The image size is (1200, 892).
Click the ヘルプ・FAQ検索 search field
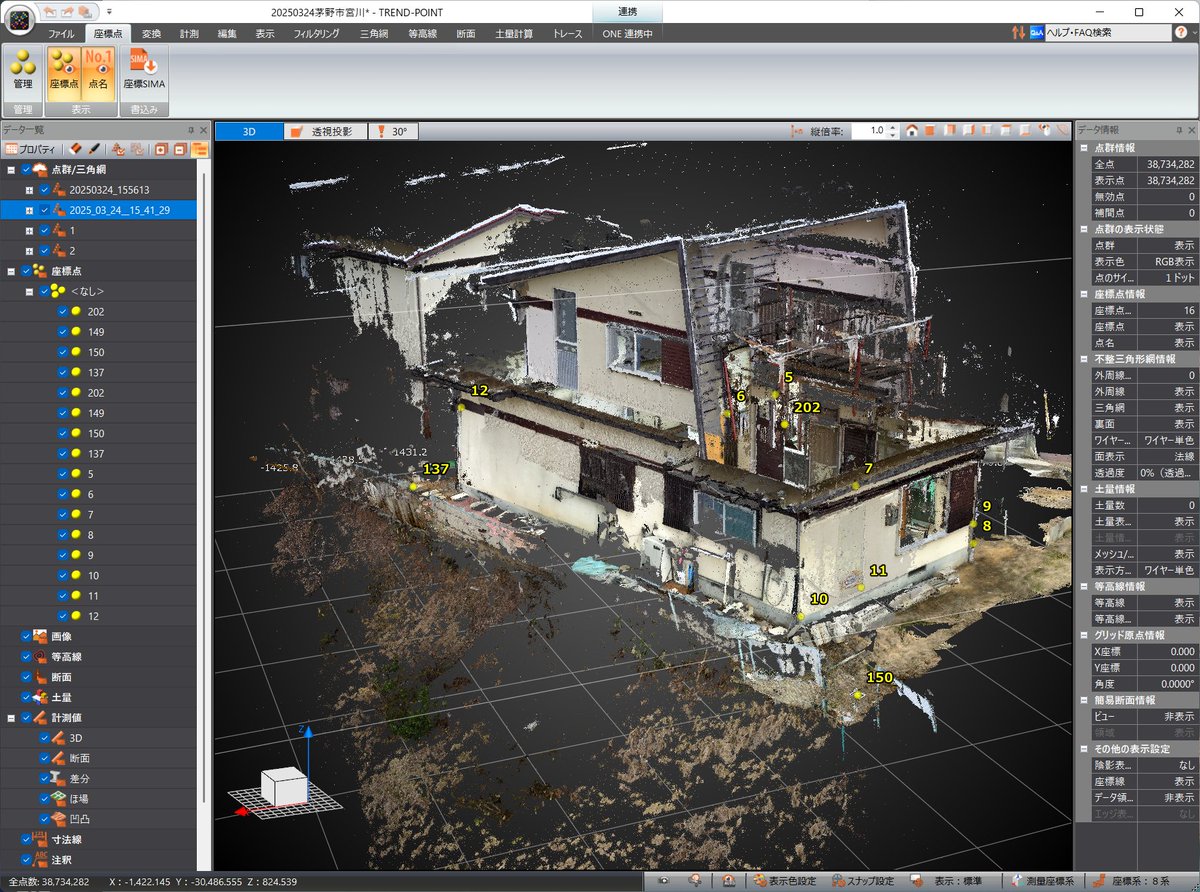coord(1107,33)
